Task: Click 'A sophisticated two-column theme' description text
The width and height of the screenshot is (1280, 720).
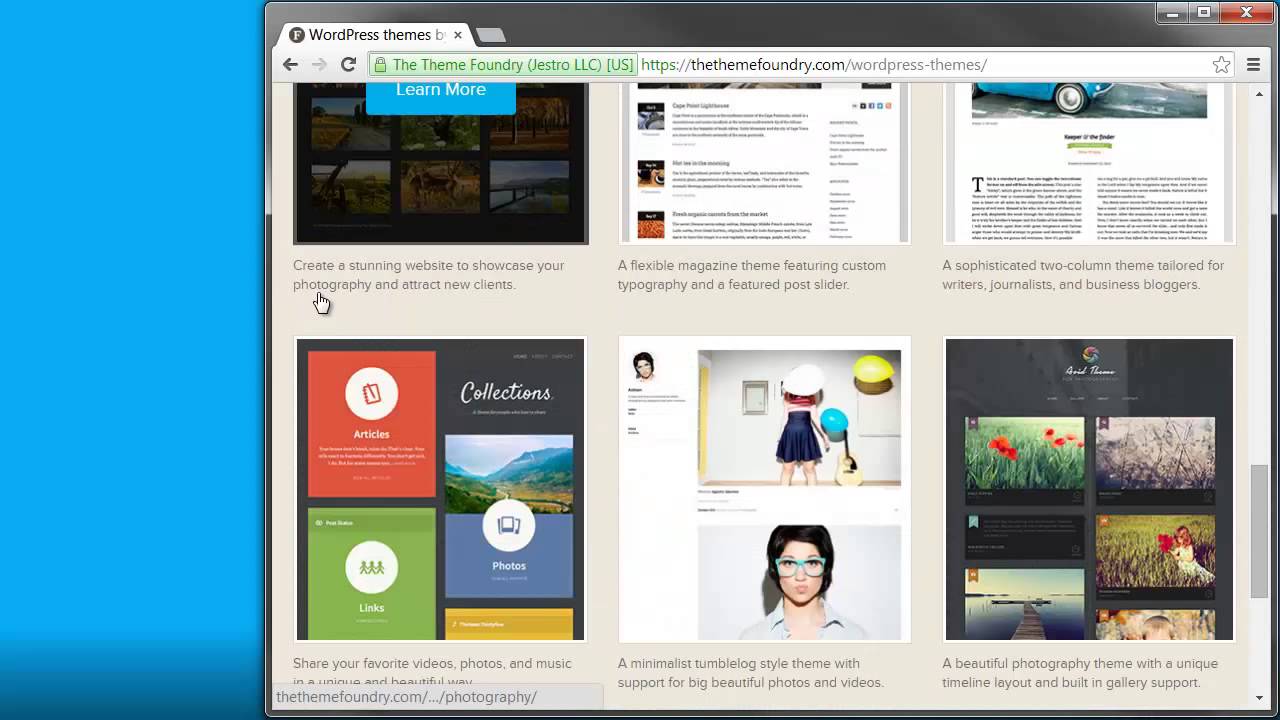Action: pos(1083,275)
